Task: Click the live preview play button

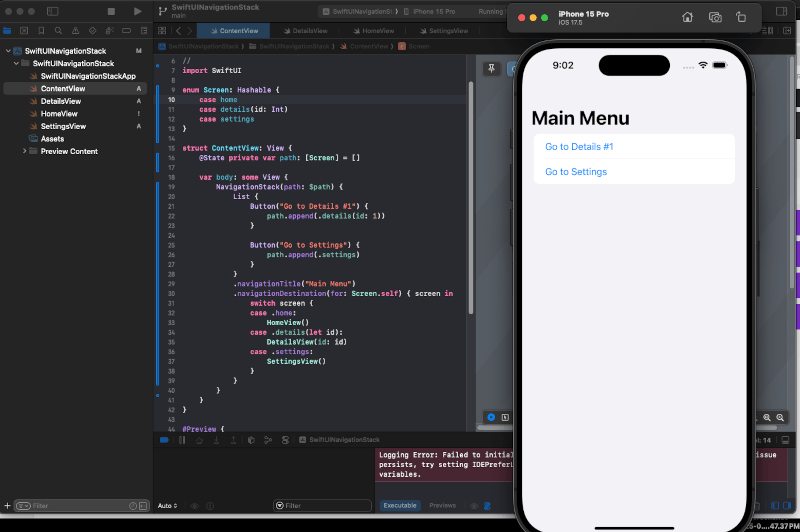Action: point(491,417)
